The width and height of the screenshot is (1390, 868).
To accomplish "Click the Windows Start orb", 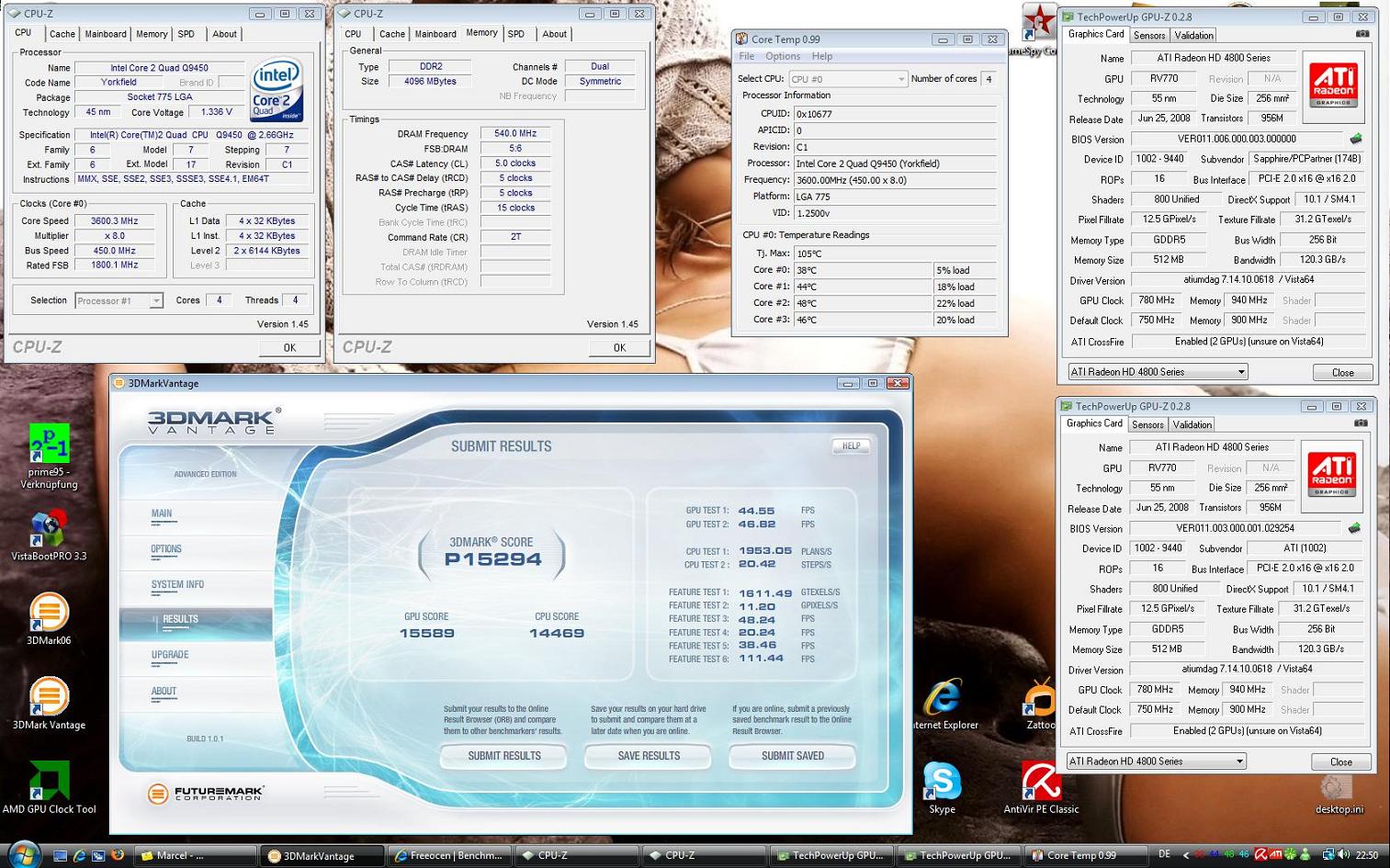I will [23, 853].
